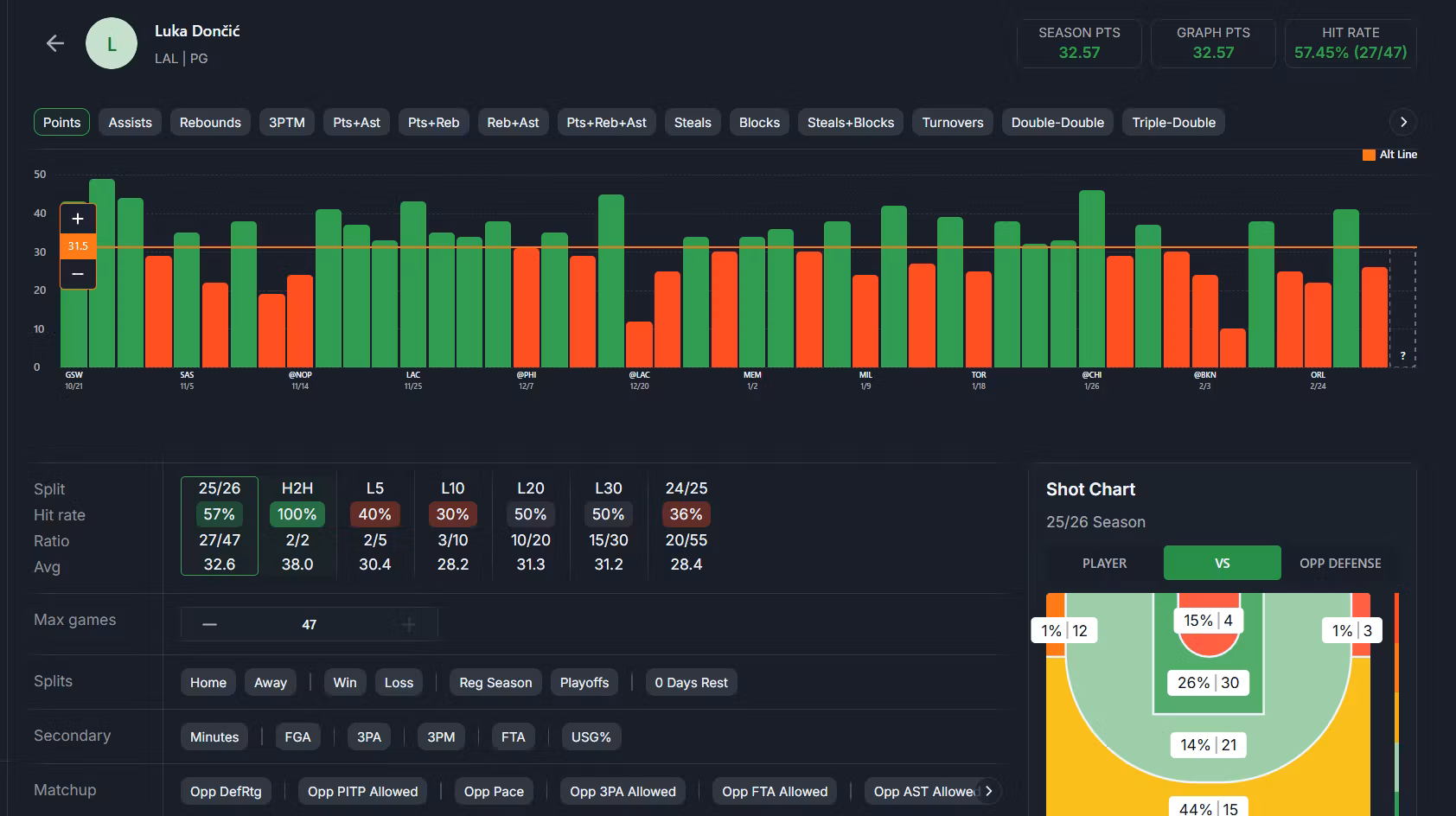Screen dimensions: 1456x816
Task: Increase max games with plus icon
Action: click(x=409, y=624)
